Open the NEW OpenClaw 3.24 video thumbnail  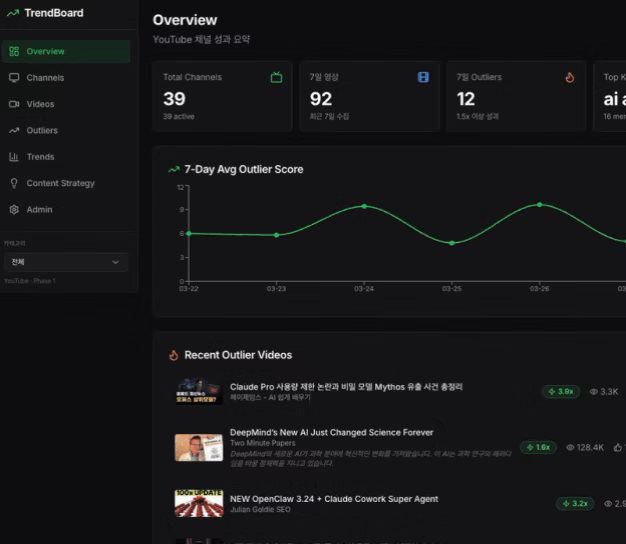(x=199, y=503)
